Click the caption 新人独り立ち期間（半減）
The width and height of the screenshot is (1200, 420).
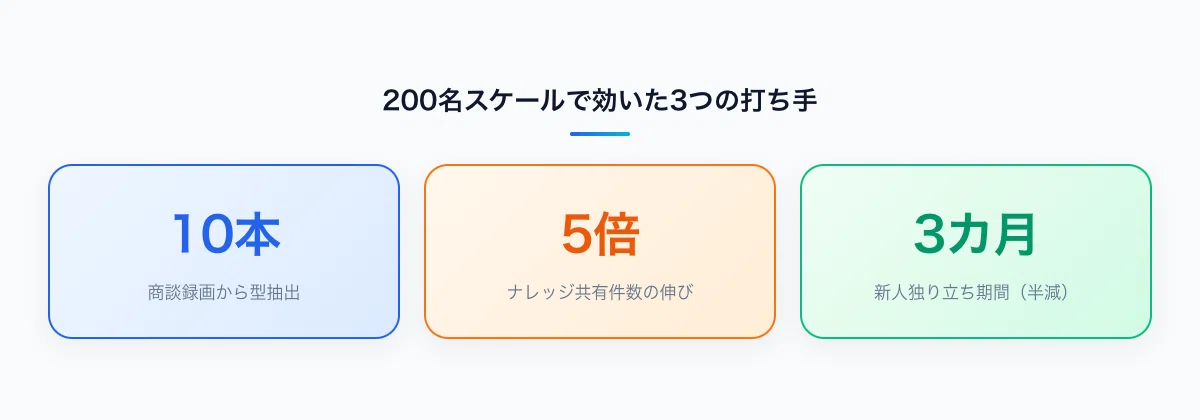click(976, 294)
